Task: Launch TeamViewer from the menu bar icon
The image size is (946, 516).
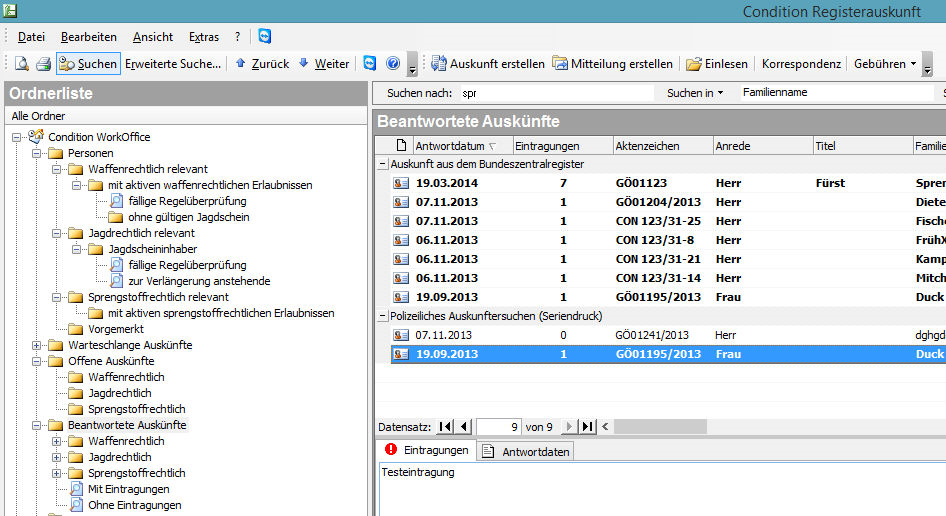Action: 264,36
